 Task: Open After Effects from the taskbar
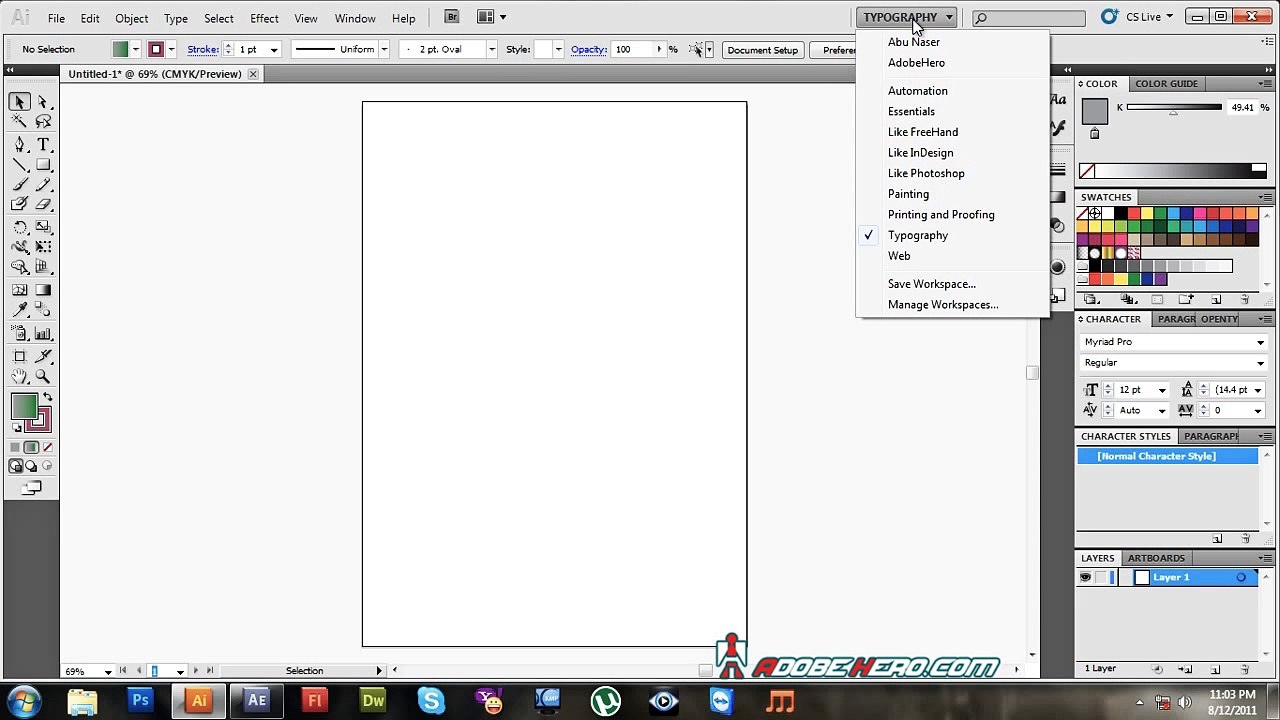257,701
